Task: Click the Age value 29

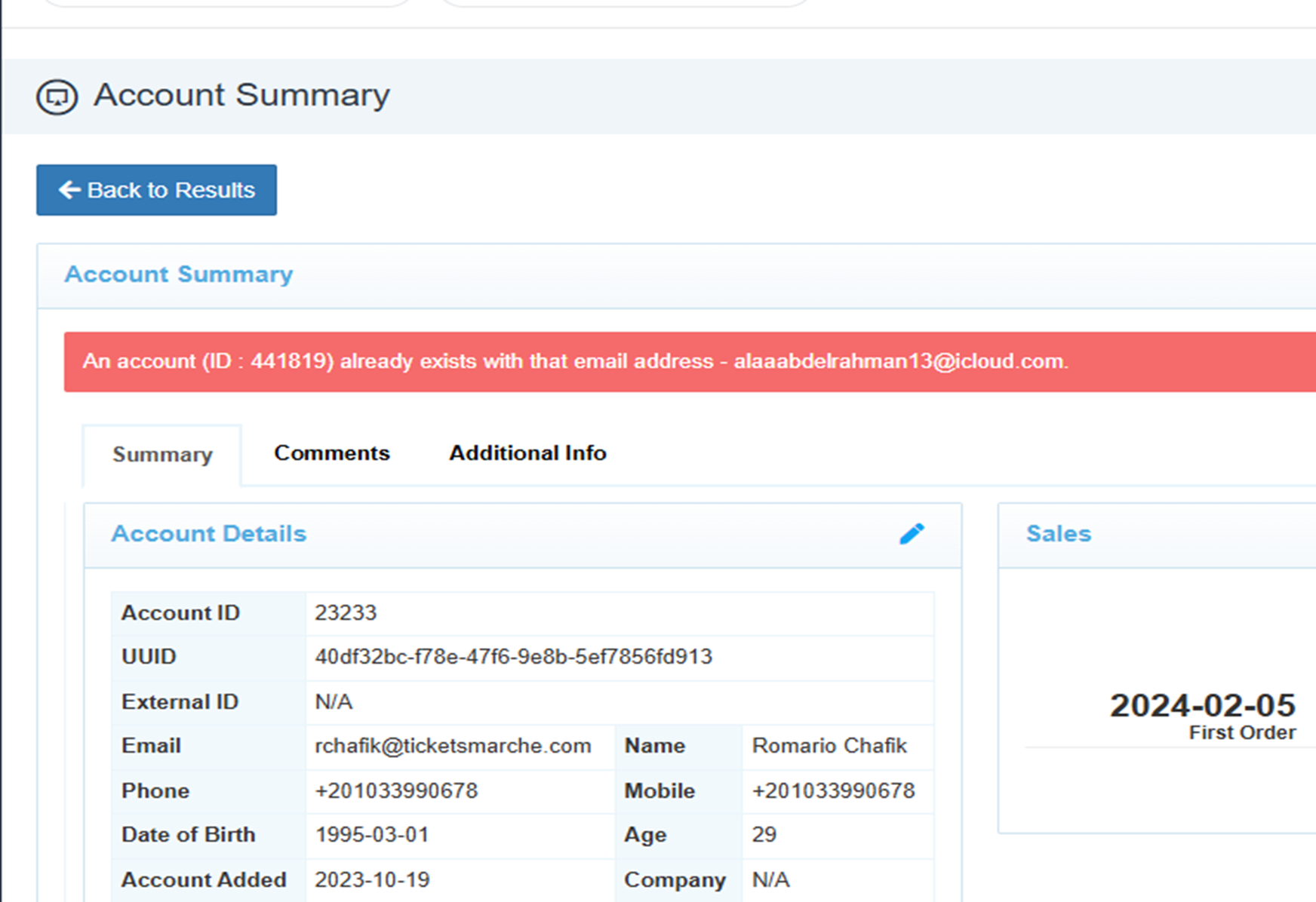Action: coord(764,834)
